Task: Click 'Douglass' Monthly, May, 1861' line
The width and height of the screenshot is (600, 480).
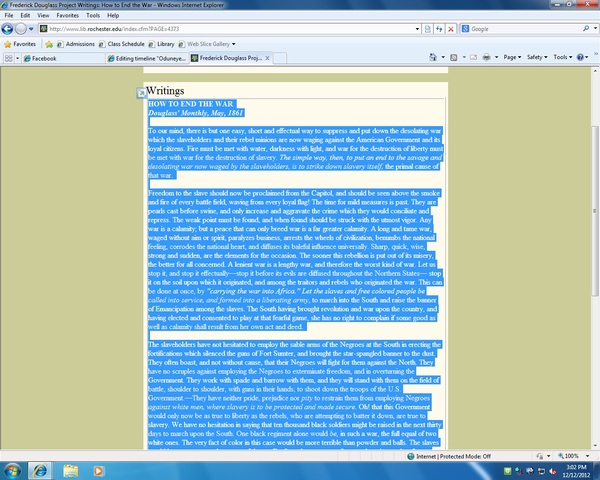Action: pyautogui.click(x=196, y=113)
